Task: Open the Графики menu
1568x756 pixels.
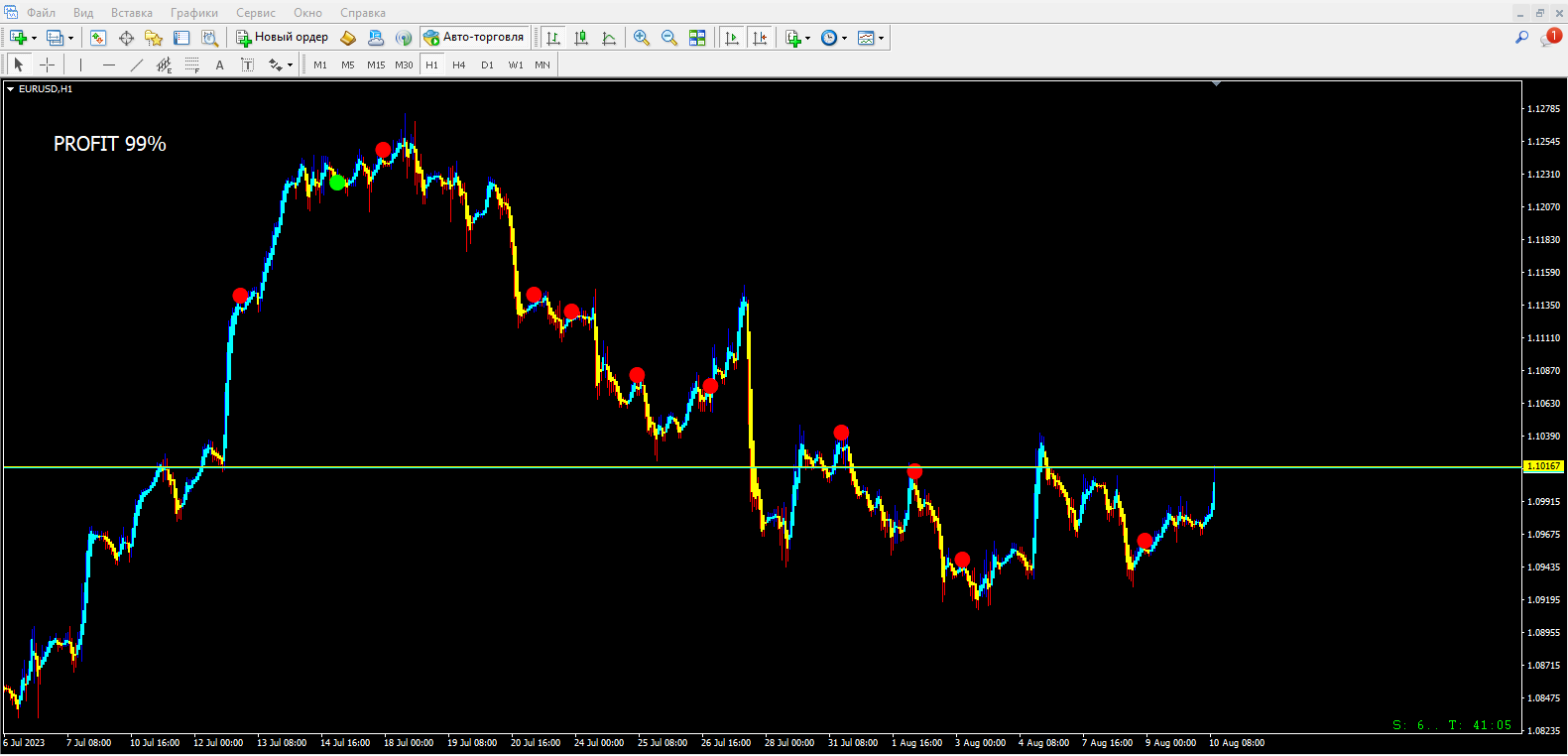Action: [193, 13]
